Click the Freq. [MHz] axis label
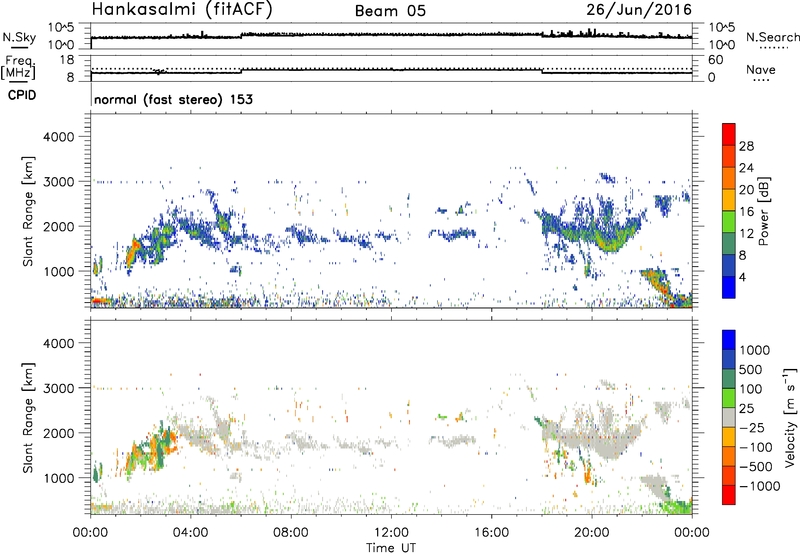 [18, 67]
